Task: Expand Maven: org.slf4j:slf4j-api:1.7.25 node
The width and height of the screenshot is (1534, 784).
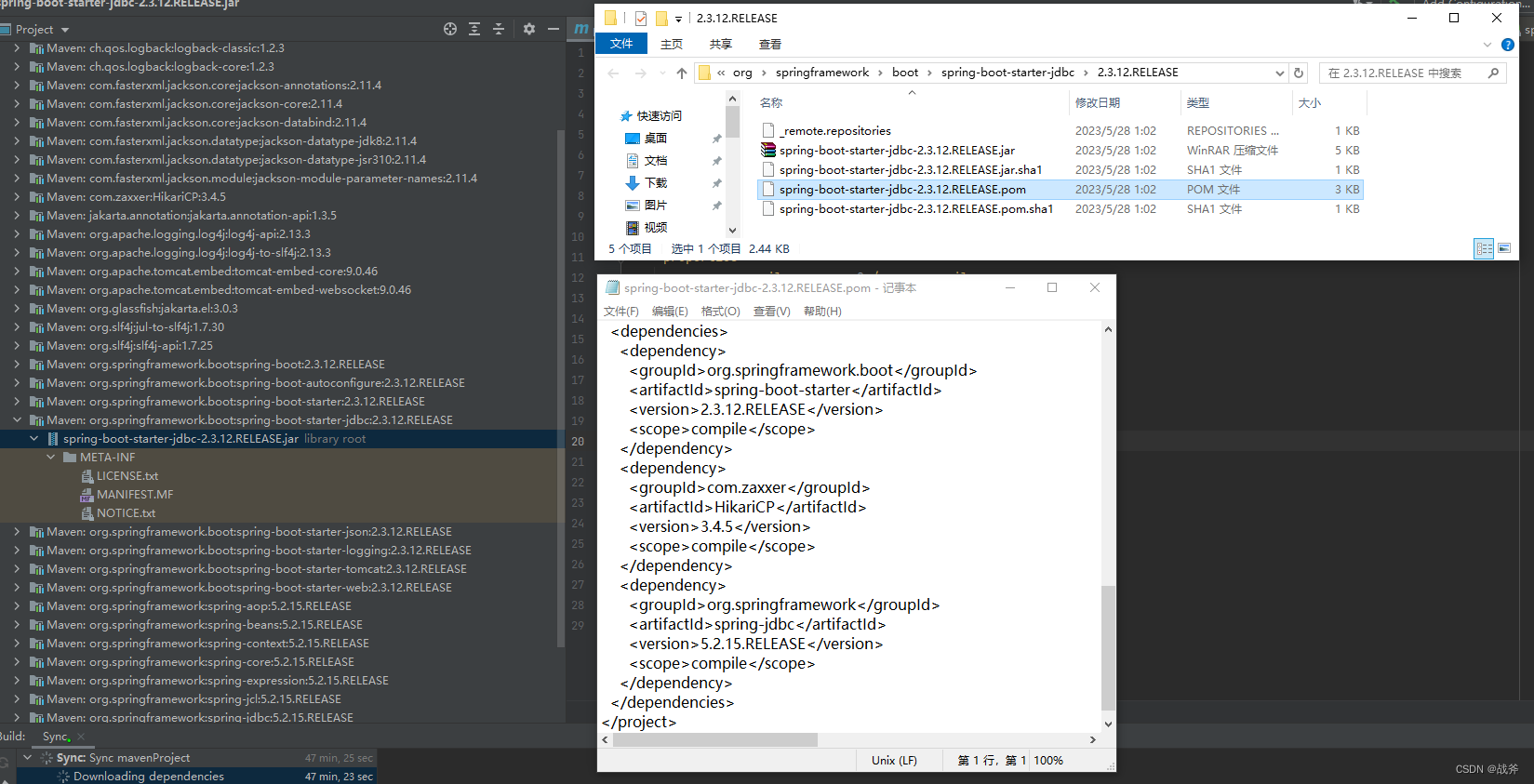Action: click(17, 346)
